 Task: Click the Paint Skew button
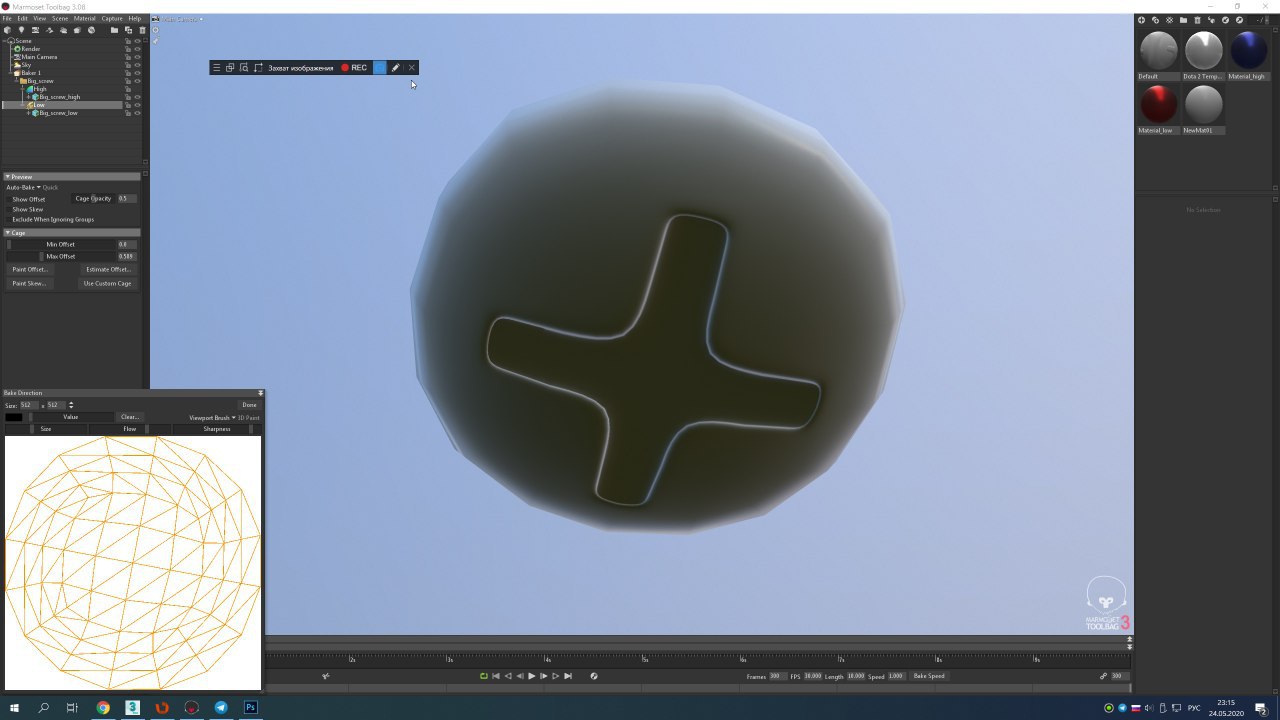[29, 283]
